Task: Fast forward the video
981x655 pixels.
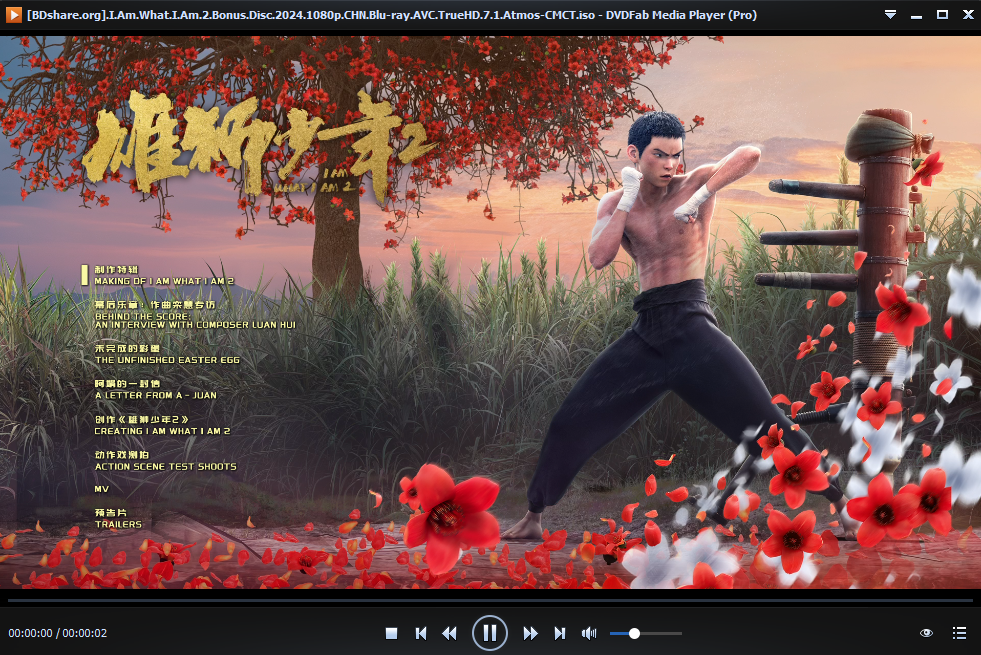Action: (531, 633)
